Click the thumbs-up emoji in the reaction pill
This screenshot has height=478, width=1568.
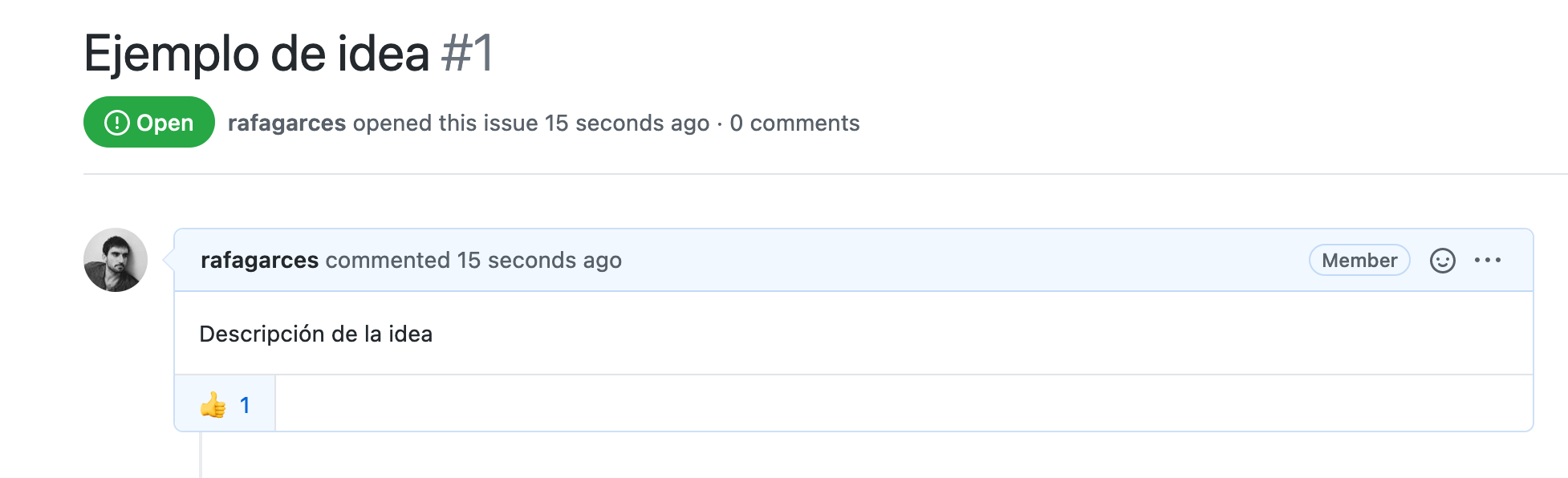[213, 404]
